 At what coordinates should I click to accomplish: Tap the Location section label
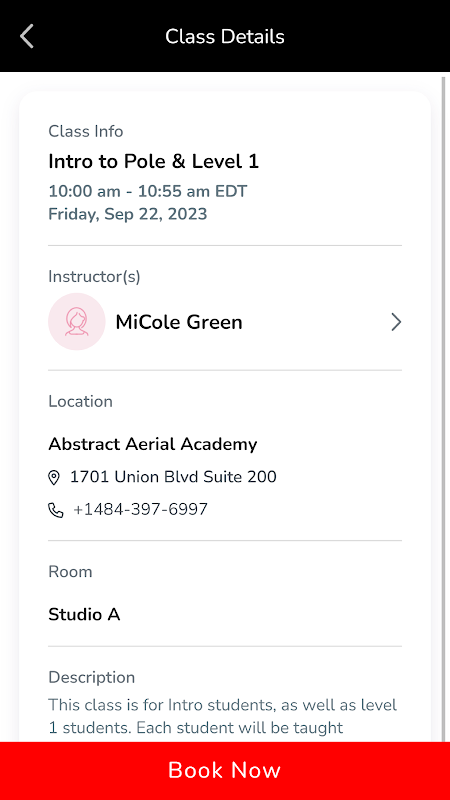tap(81, 402)
